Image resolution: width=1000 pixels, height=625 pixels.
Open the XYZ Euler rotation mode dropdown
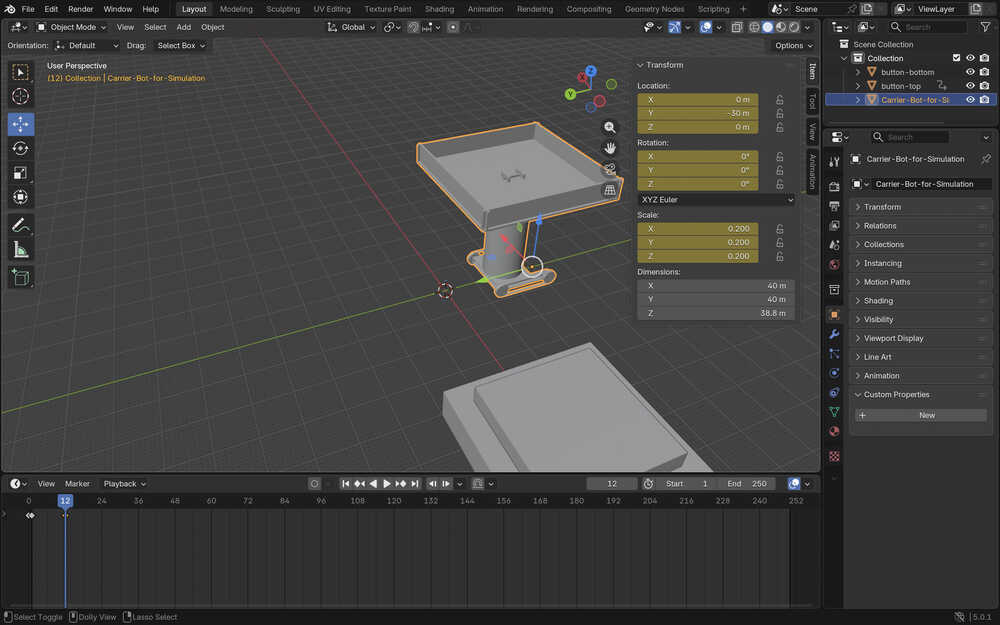pyautogui.click(x=716, y=200)
